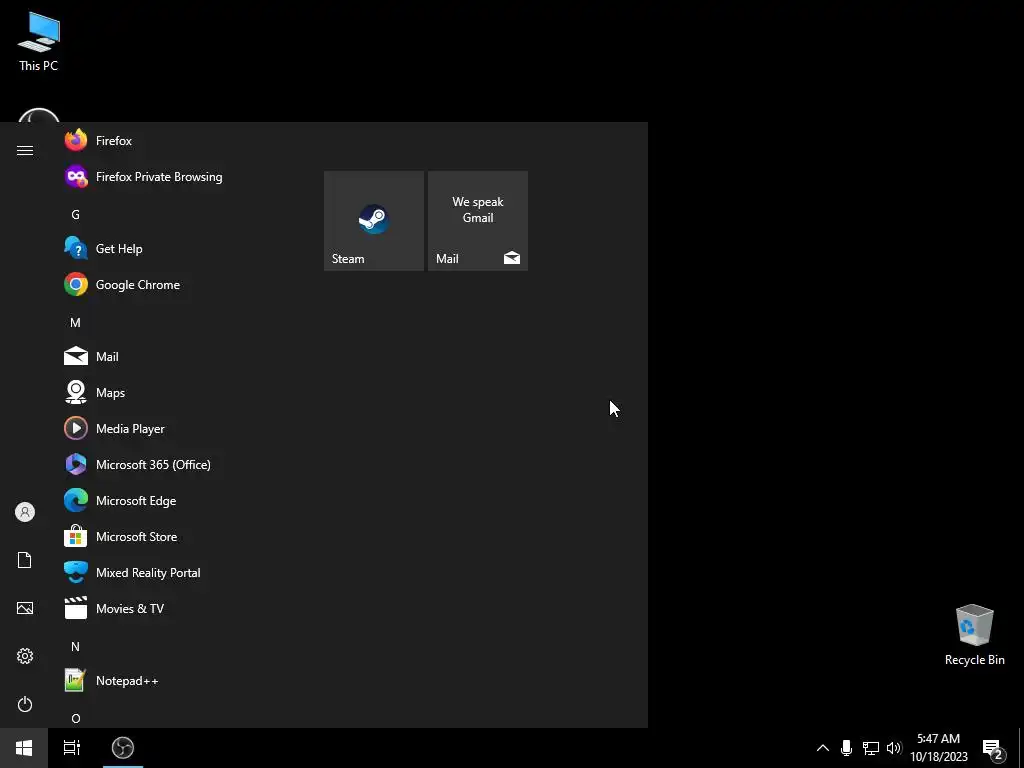The width and height of the screenshot is (1024, 768).
Task: Open the Documents shortcut icon
Action: 25,560
